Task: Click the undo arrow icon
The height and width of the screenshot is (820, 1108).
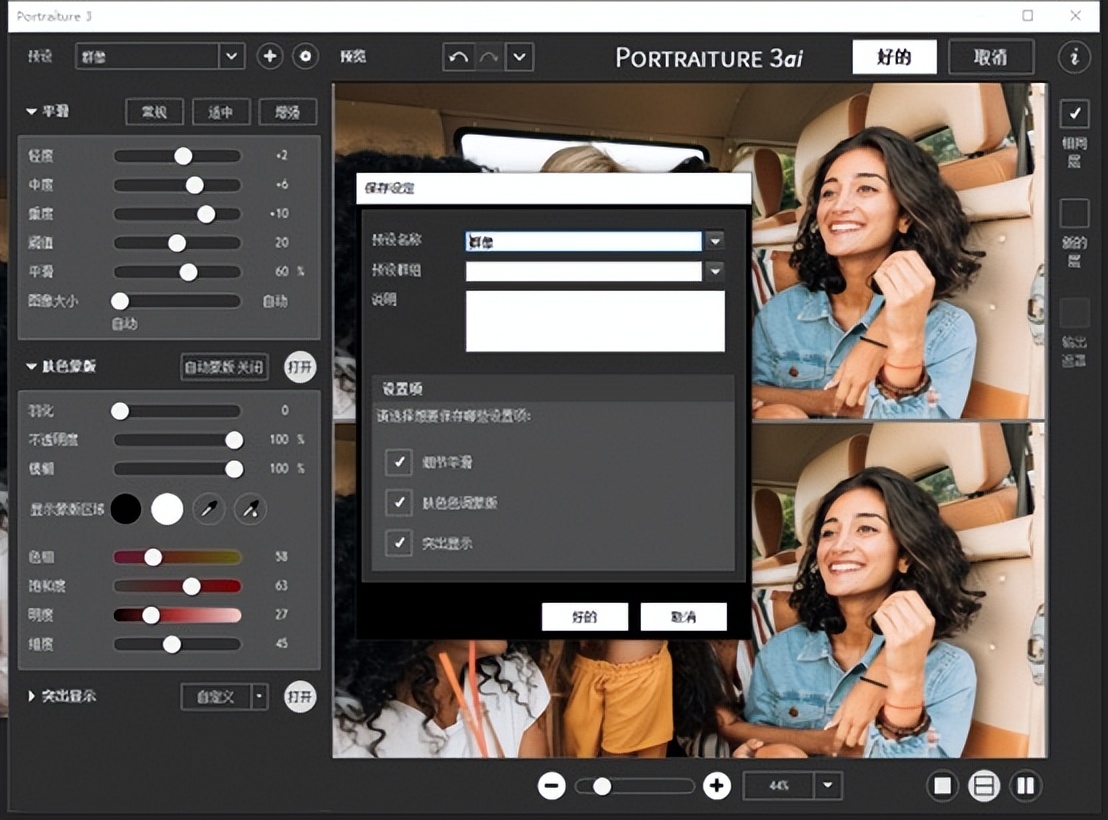Action: (x=458, y=57)
